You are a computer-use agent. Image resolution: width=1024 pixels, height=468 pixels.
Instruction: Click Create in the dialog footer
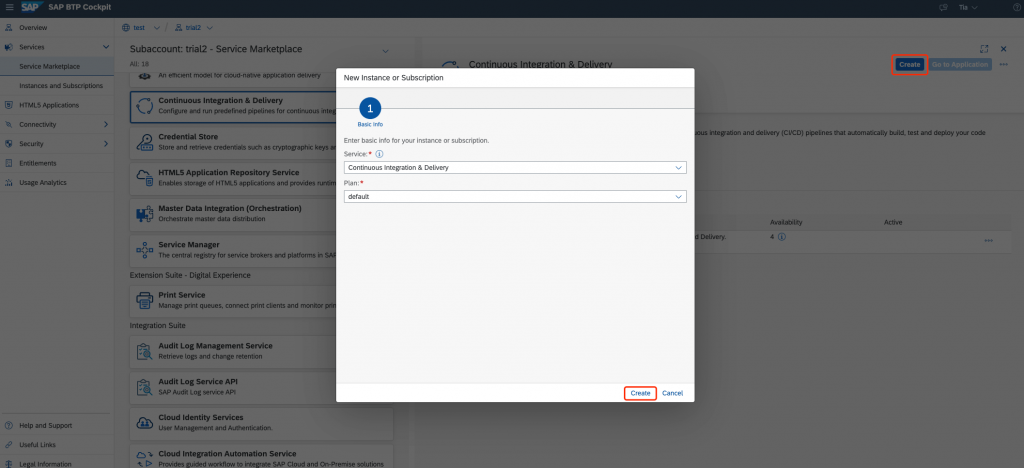tap(640, 393)
